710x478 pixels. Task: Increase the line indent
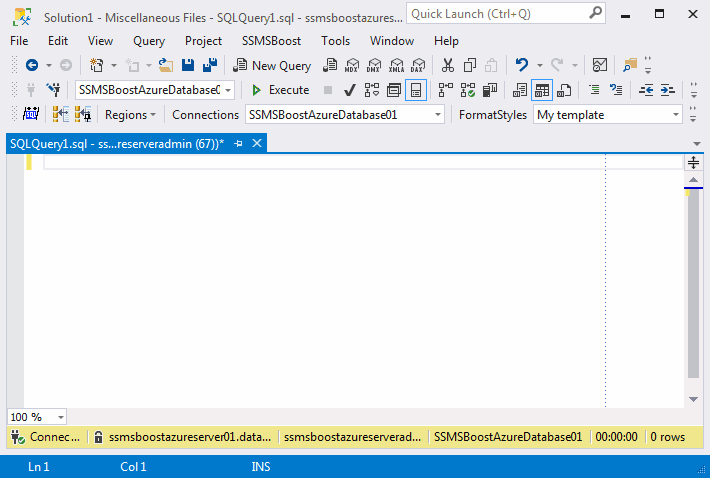pos(668,90)
